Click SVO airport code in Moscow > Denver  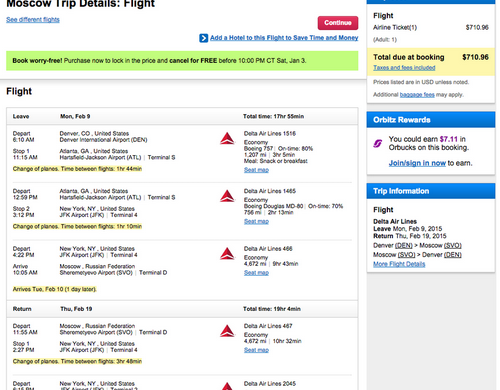[406, 255]
